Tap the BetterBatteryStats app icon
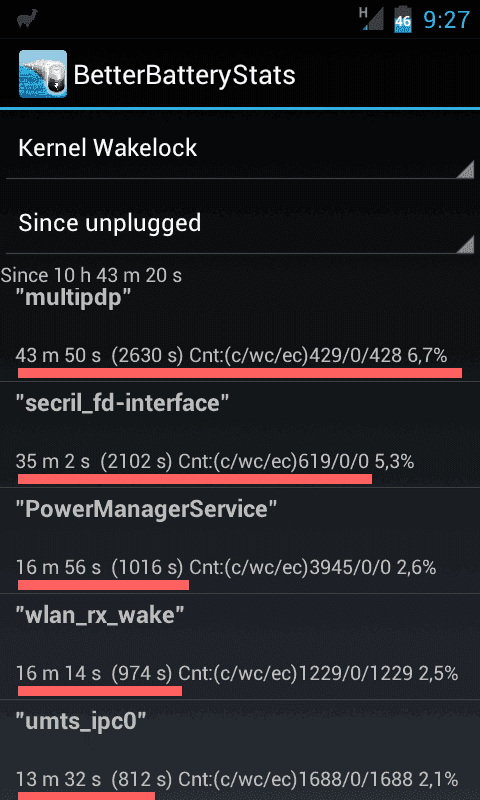This screenshot has width=480, height=800. (x=43, y=74)
